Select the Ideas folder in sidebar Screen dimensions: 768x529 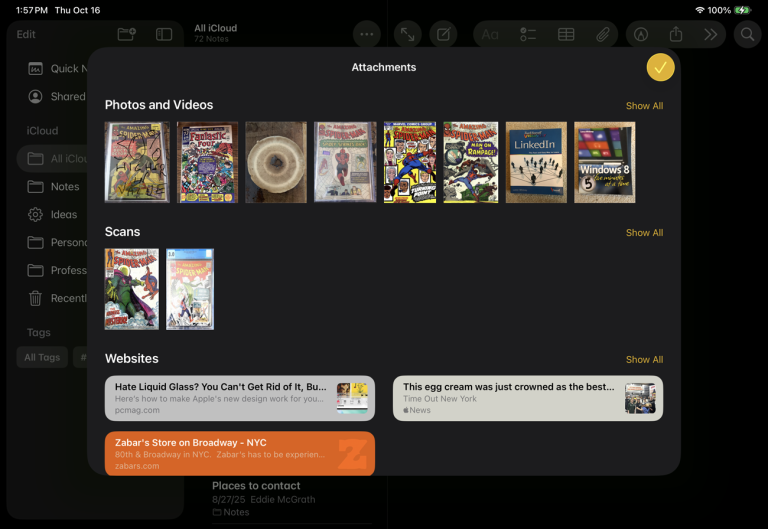click(x=64, y=214)
